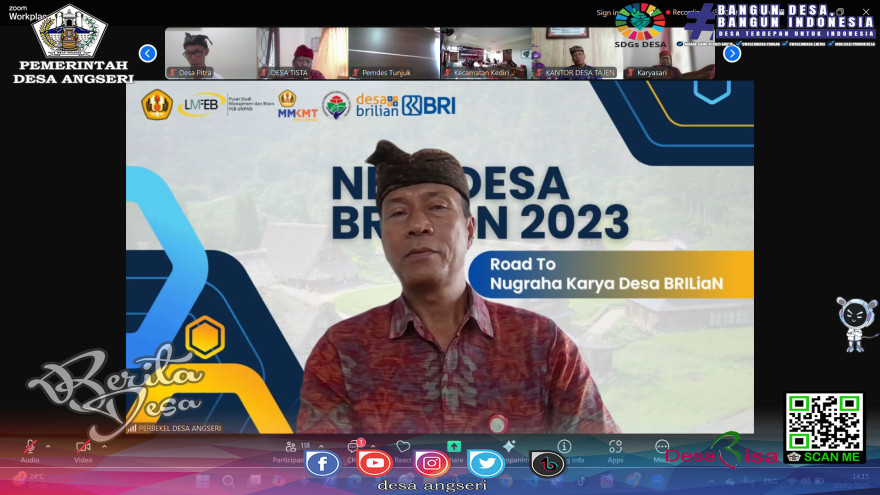Show next participants with the right arrow
Image resolution: width=880 pixels, height=495 pixels.
732,53
